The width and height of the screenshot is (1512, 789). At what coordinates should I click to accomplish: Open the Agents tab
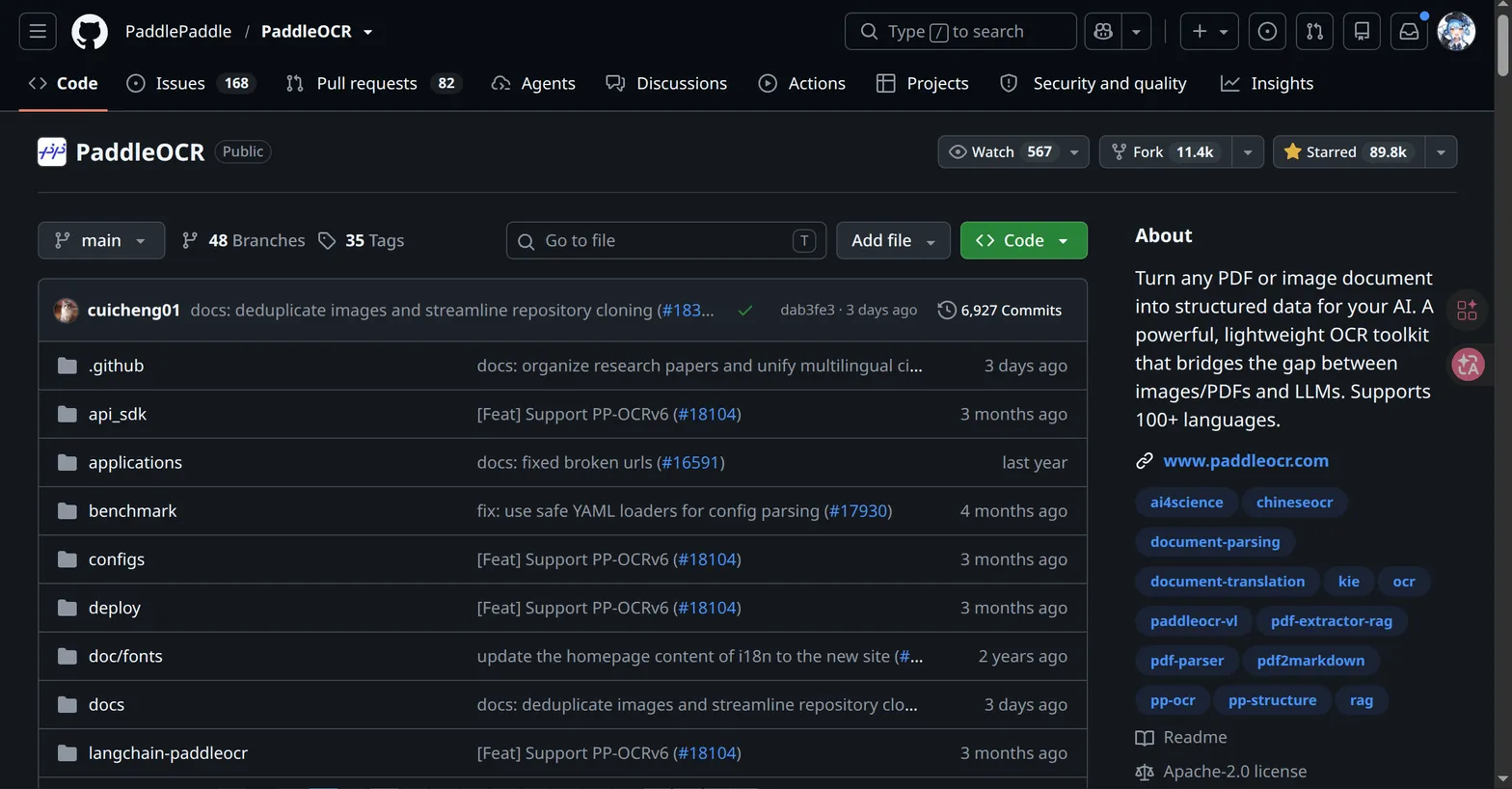[533, 84]
